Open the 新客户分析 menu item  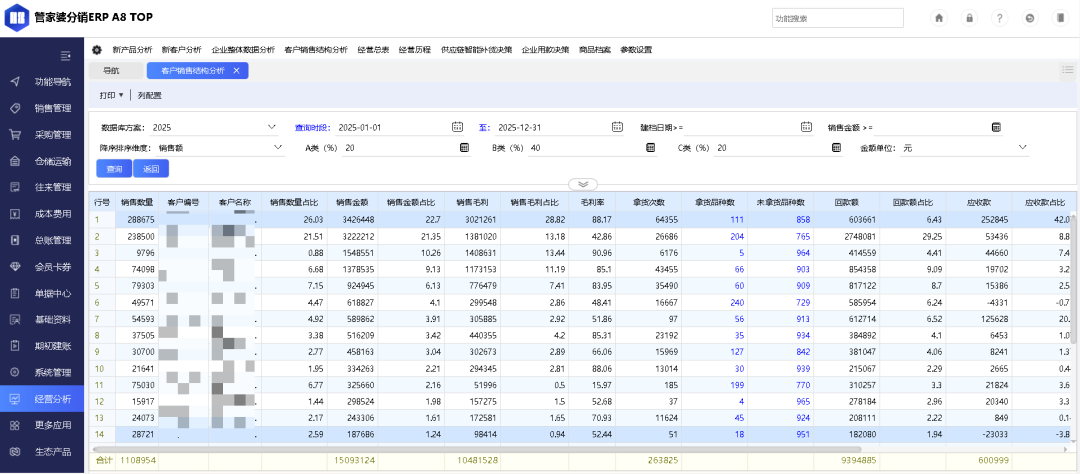click(182, 50)
